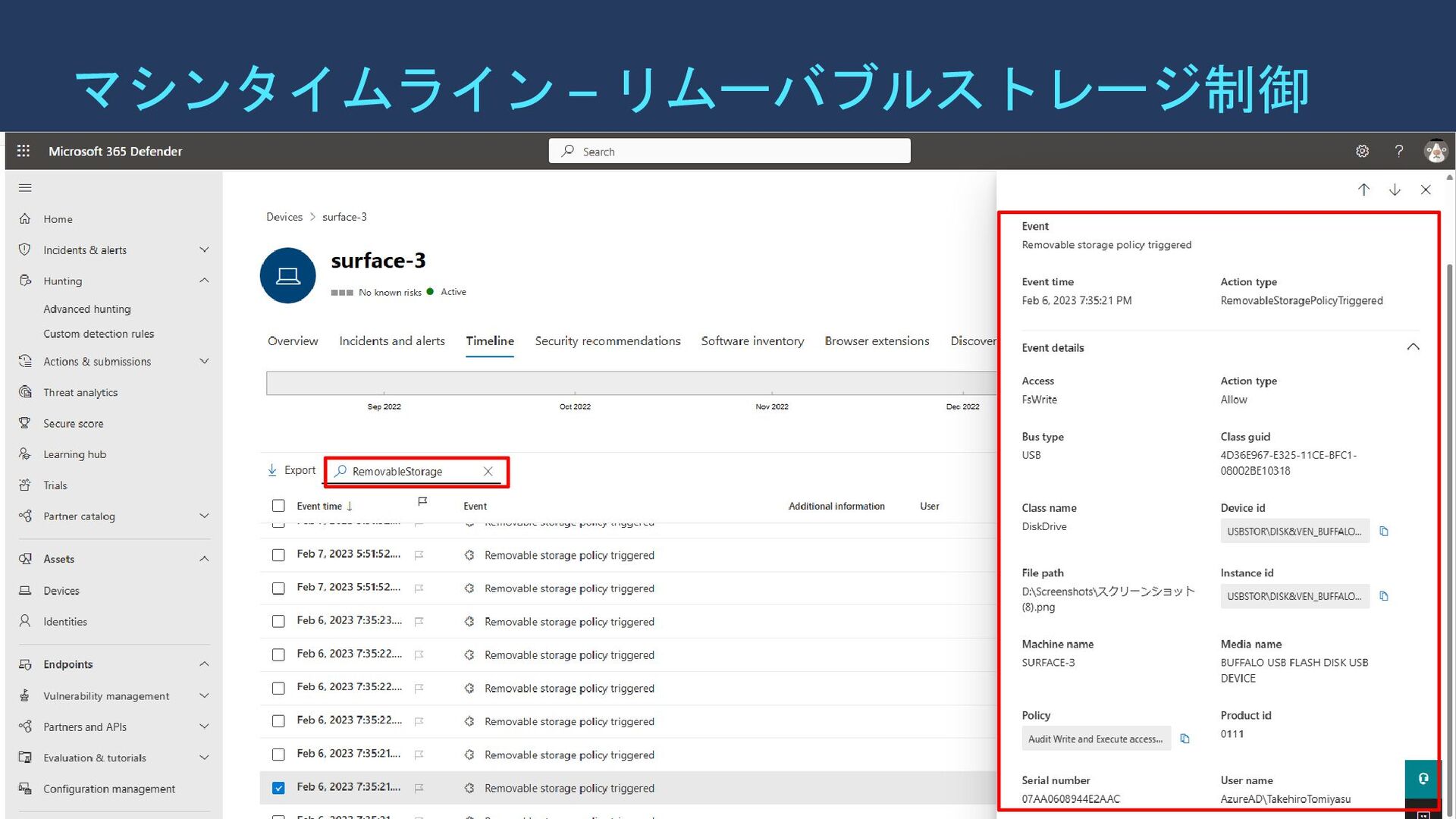Check the second Feb 7 5:51:52 row

tap(278, 588)
